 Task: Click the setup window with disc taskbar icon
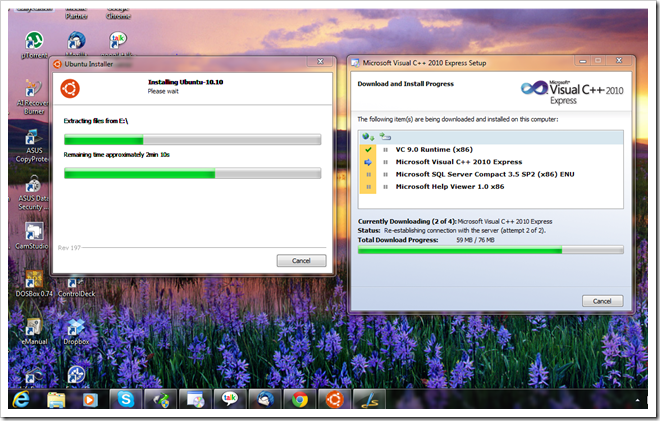pyautogui.click(x=195, y=399)
